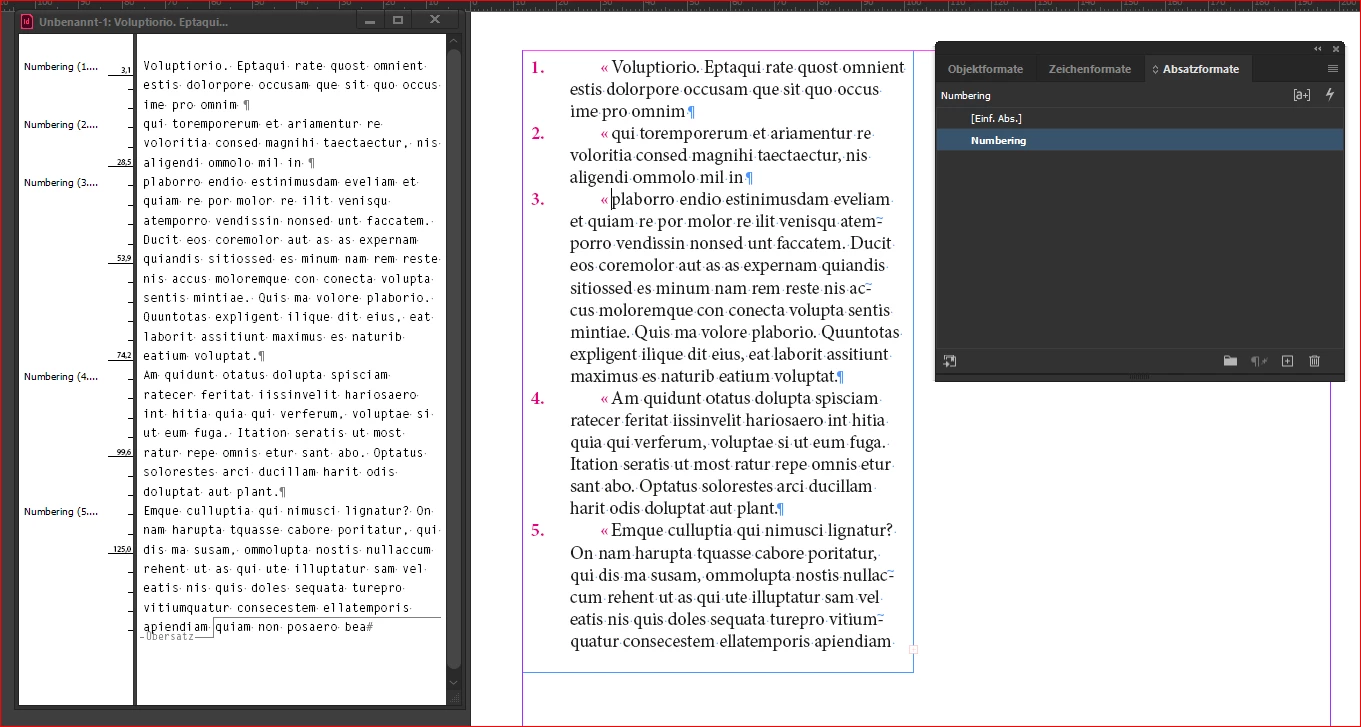
Task: Maximize the story editor window
Action: pyautogui.click(x=398, y=20)
